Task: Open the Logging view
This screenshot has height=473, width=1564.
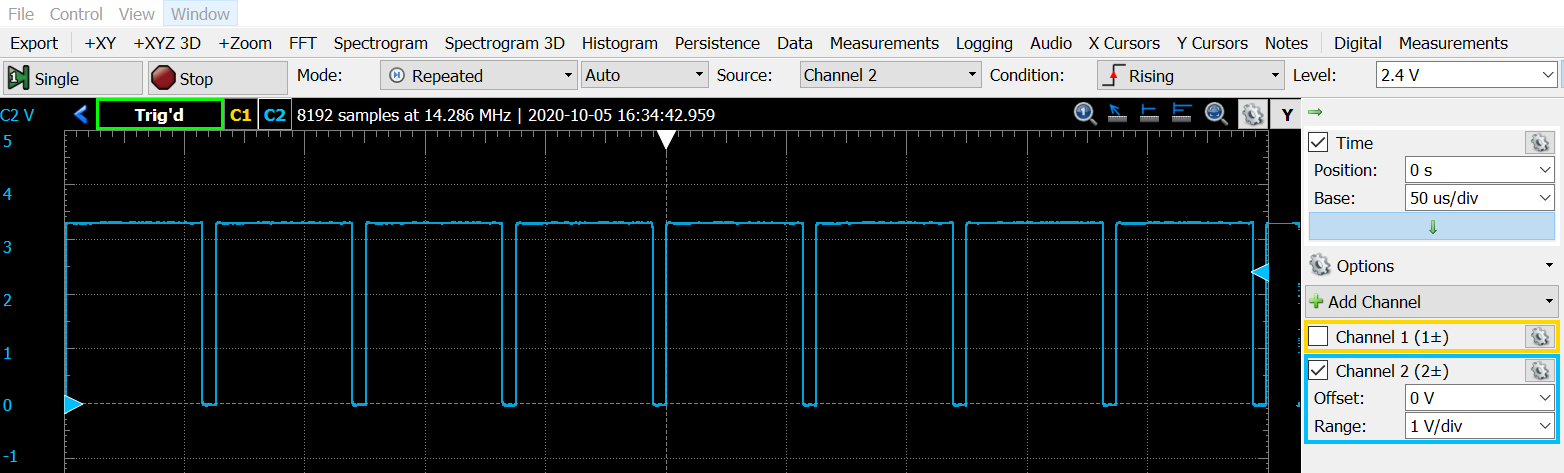Action: [984, 43]
